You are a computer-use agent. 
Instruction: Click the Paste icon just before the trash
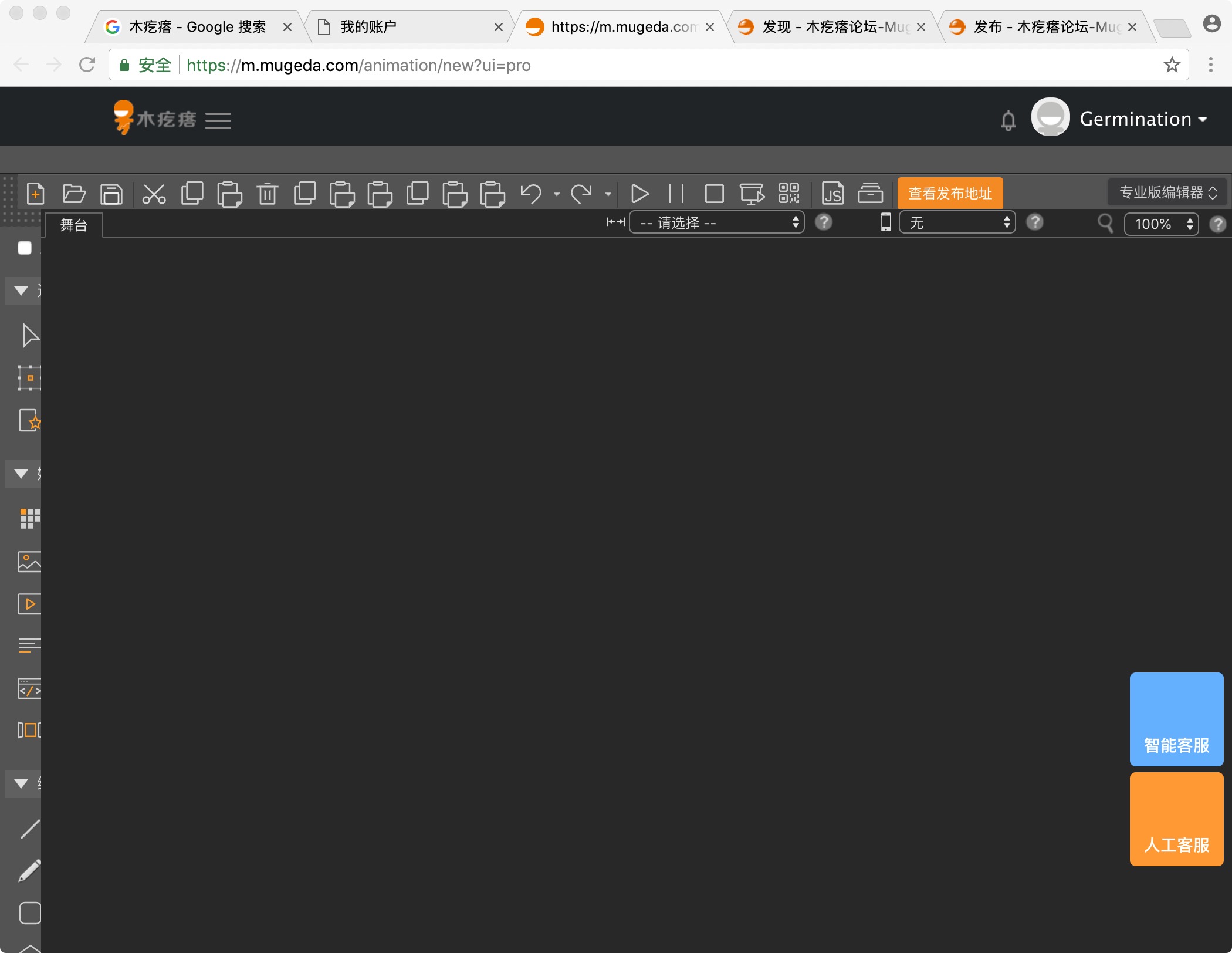pyautogui.click(x=229, y=194)
